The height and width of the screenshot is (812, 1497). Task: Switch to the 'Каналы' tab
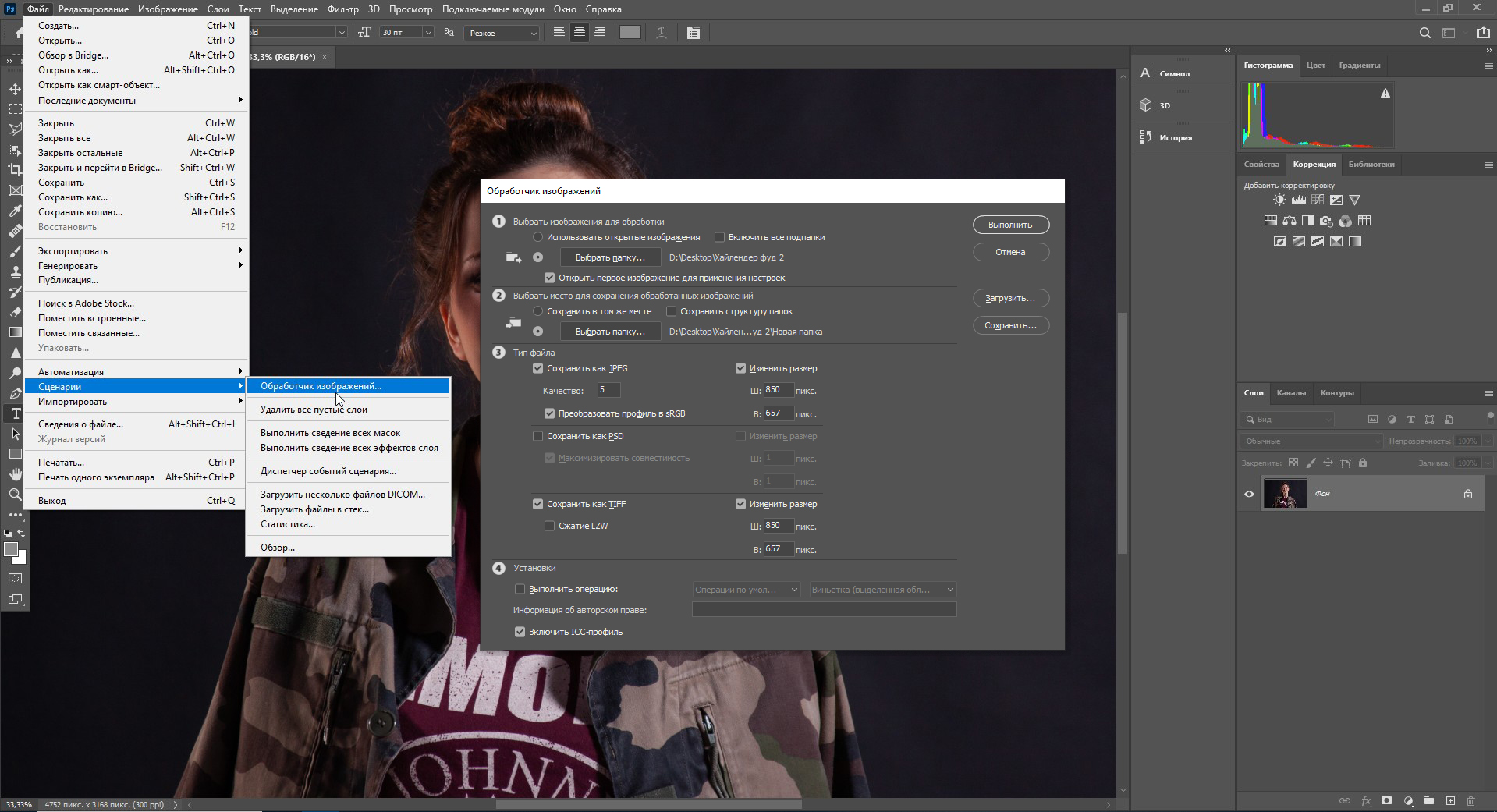[x=1291, y=393]
